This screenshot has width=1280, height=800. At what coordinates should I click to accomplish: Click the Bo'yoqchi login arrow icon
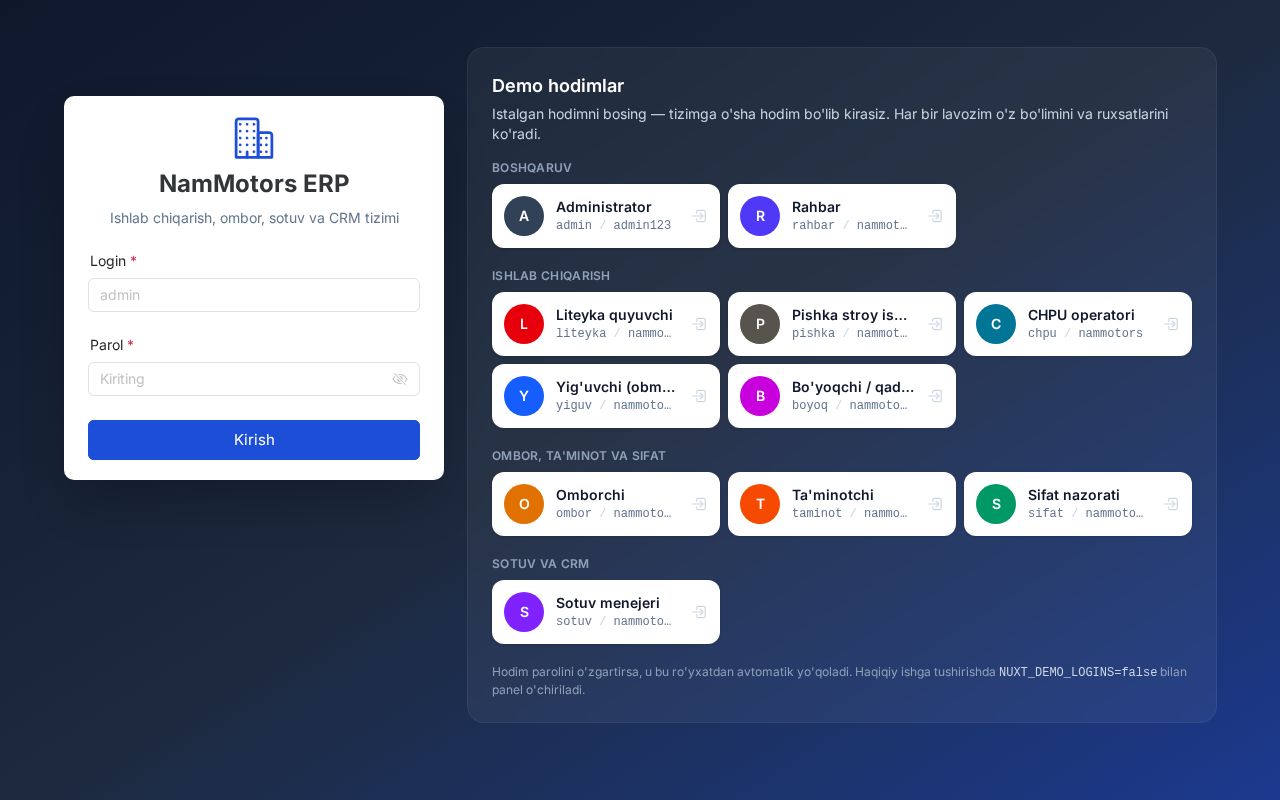click(936, 396)
